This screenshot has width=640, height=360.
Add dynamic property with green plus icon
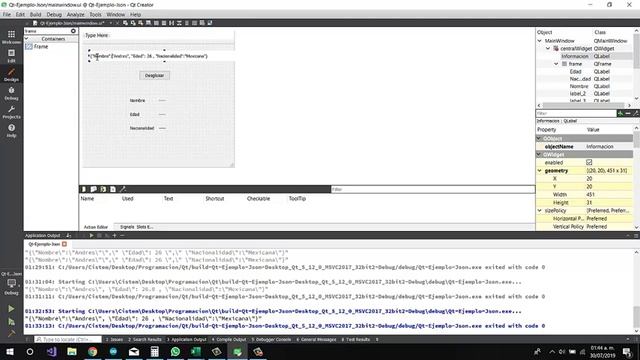pos(620,113)
